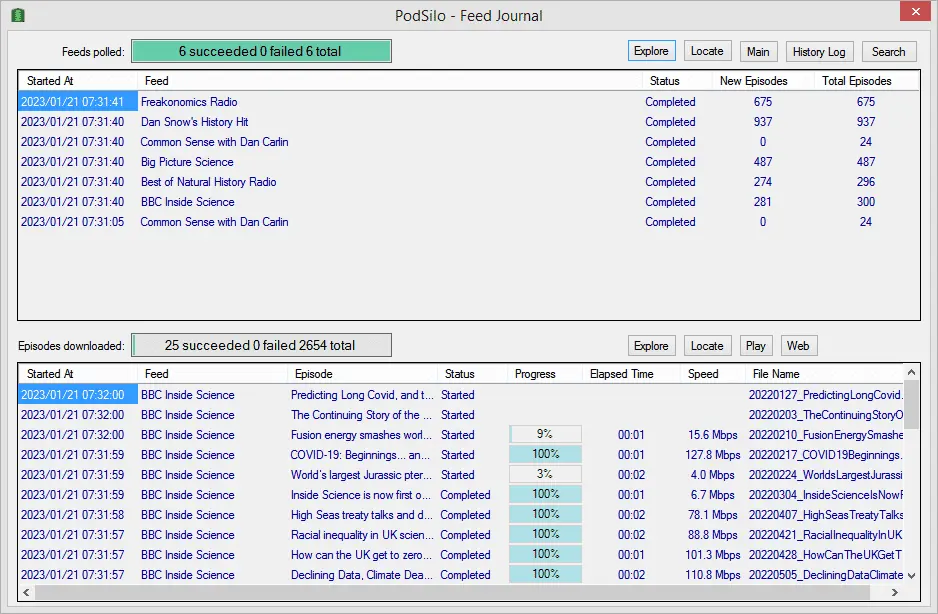Viewport: 938px width, 614px height.
Task: Click the 9% progress bar
Action: [545, 434]
